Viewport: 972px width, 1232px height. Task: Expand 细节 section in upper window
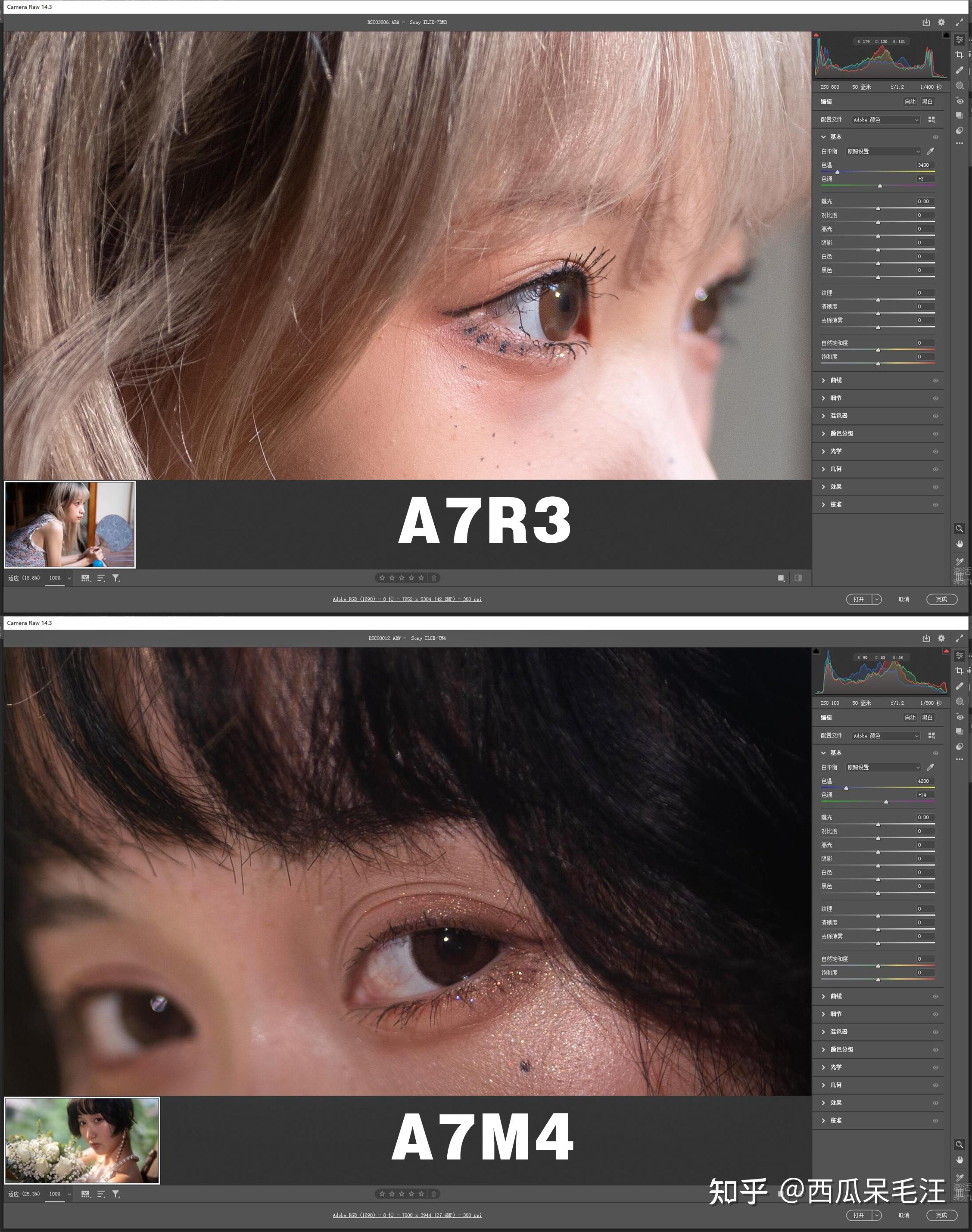click(835, 398)
